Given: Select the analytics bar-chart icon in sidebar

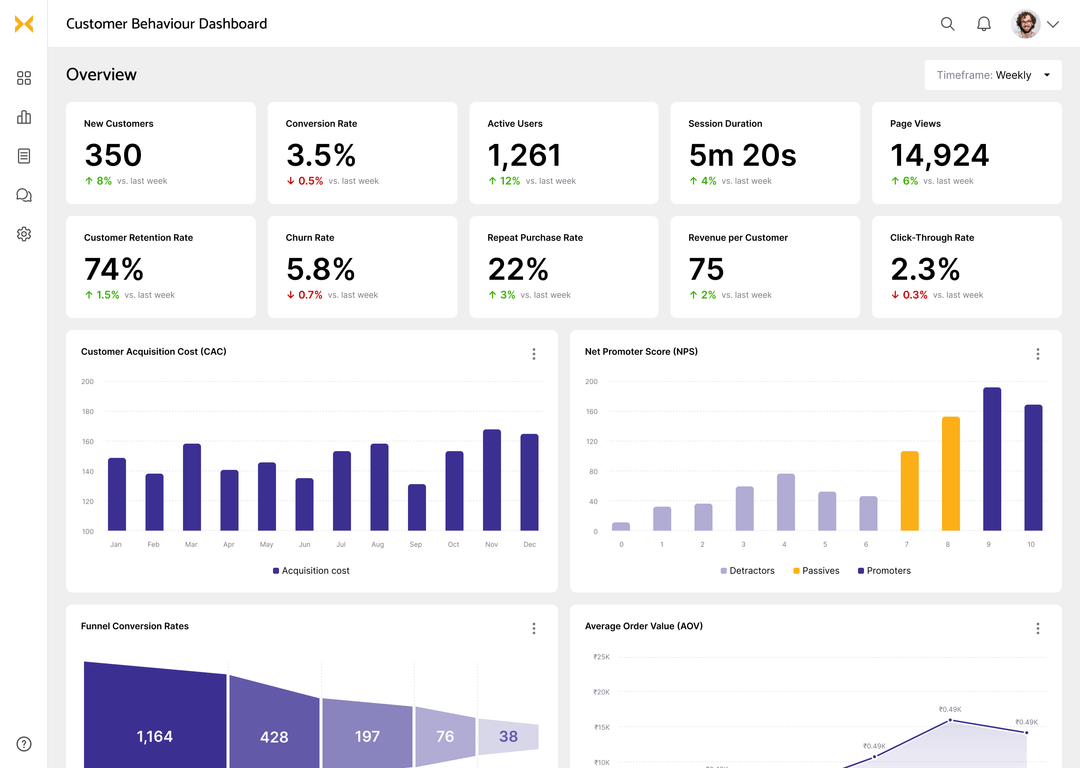Looking at the screenshot, I should 24,117.
